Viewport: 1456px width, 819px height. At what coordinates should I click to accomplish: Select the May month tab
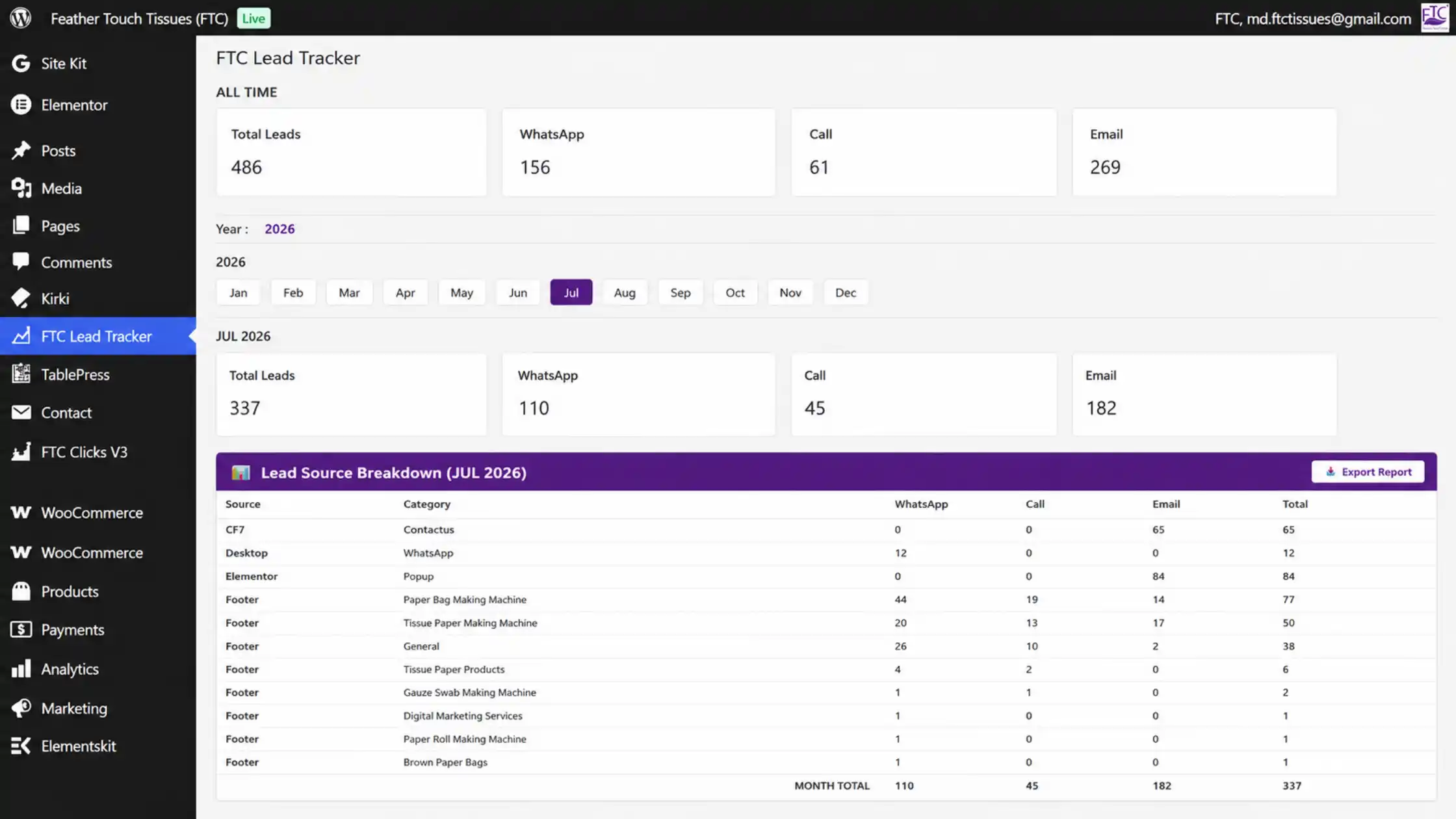point(461,292)
